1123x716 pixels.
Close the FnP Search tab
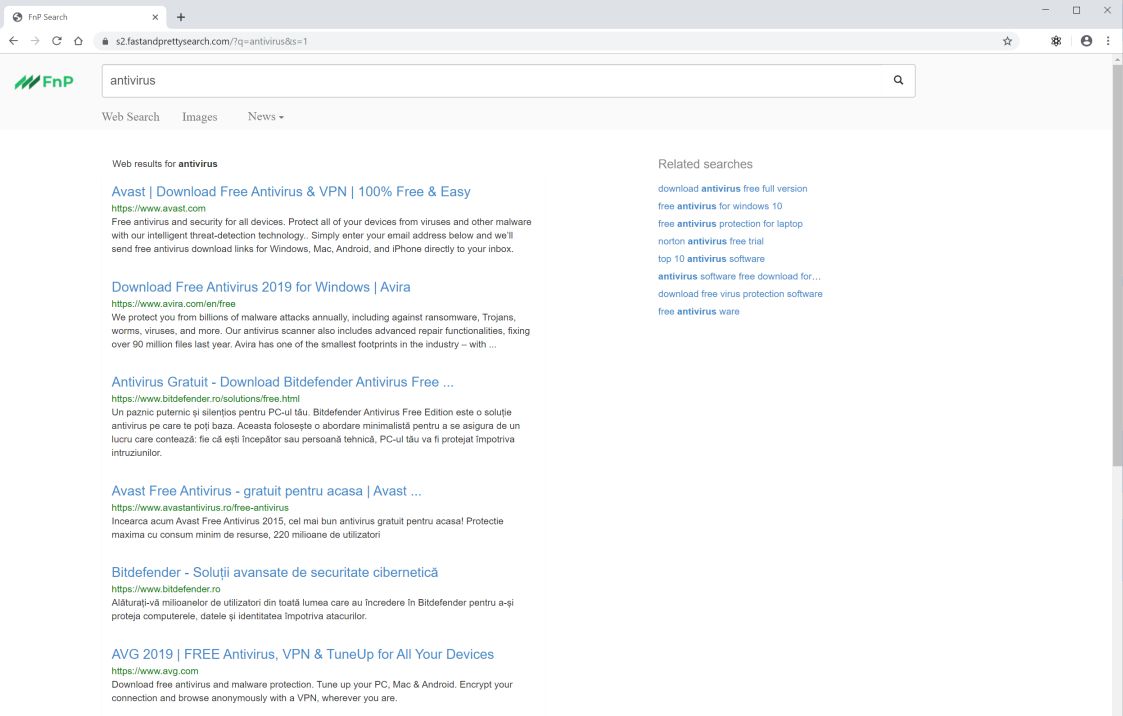pos(155,16)
